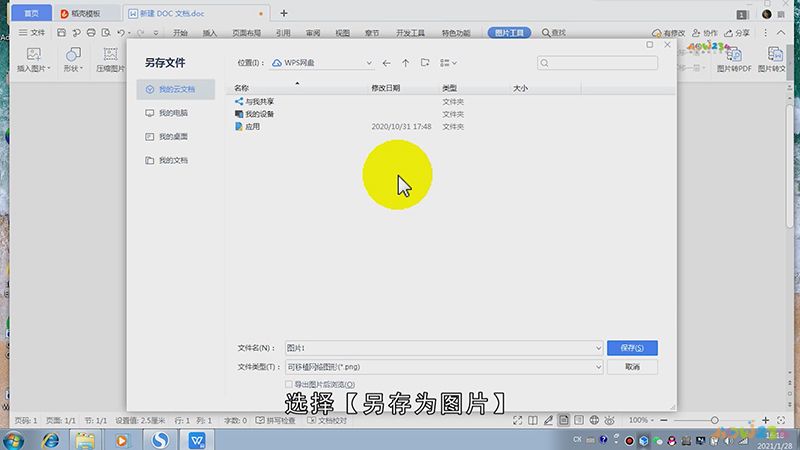Click the 协作 collaborate icon
The width and height of the screenshot is (800, 450).
[x=696, y=33]
